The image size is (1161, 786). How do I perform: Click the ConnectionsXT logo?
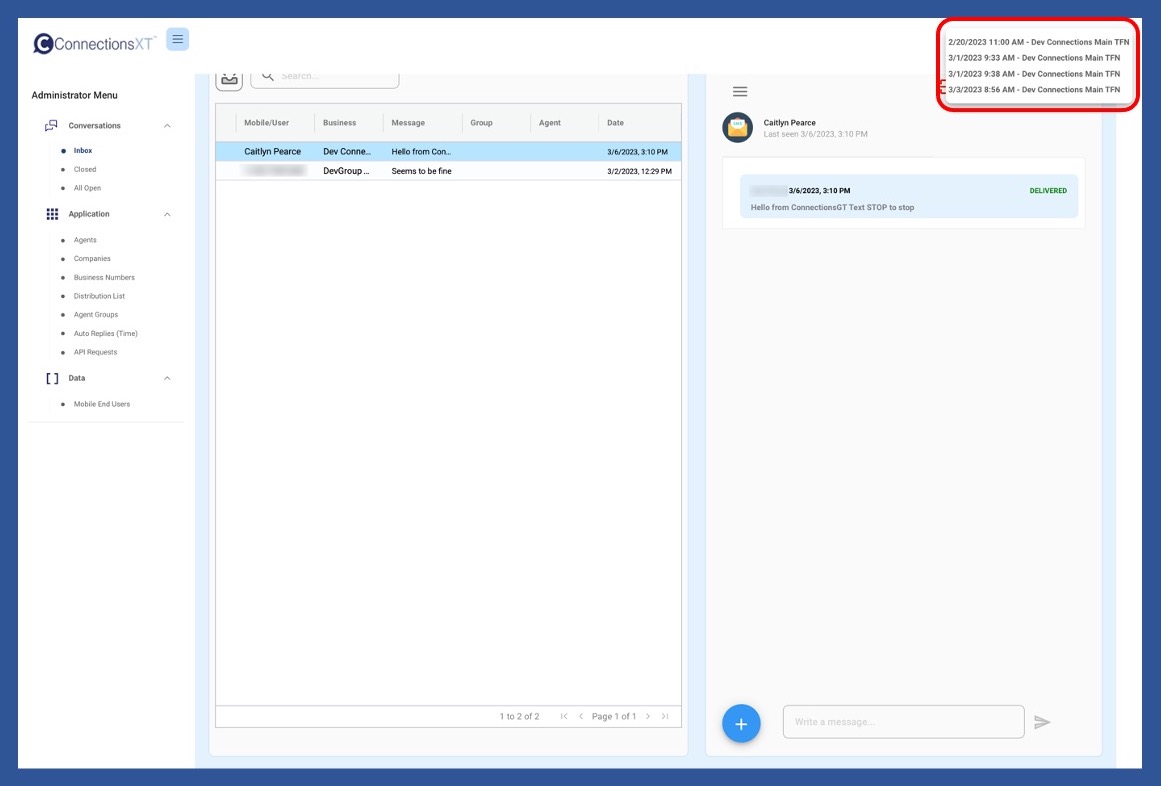pyautogui.click(x=94, y=44)
